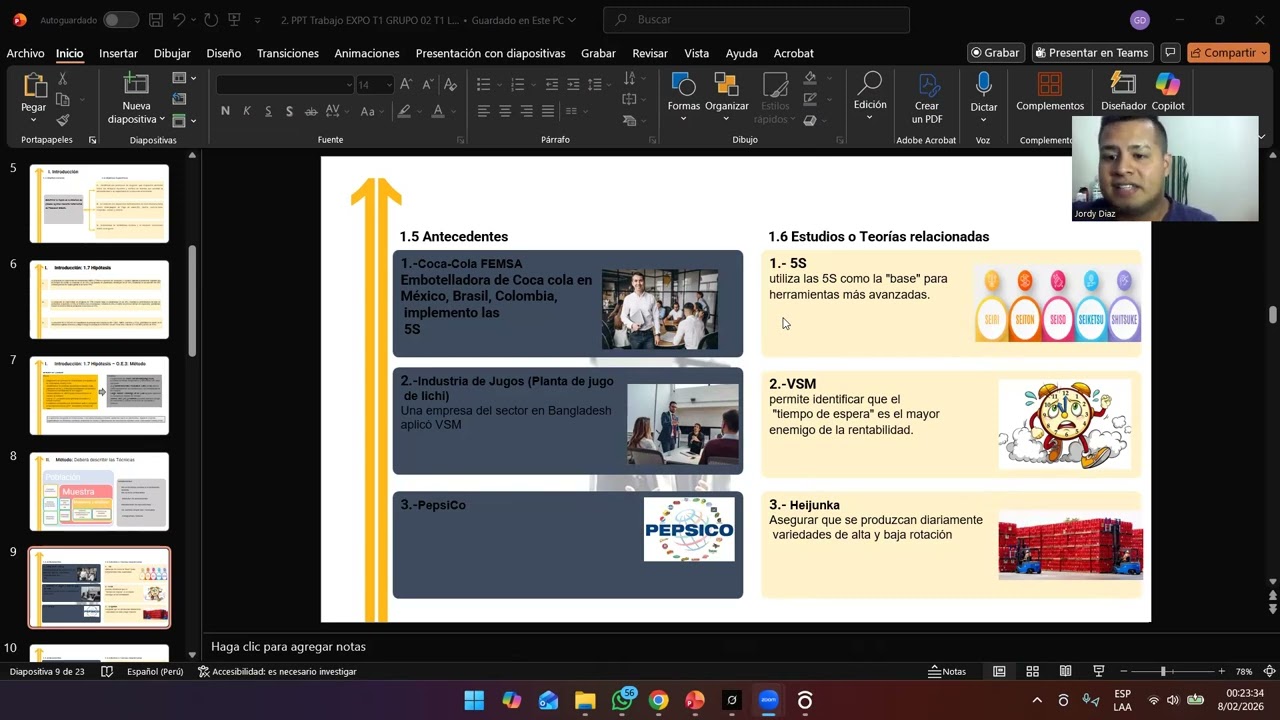Switch to Slide Sorter view
Viewport: 1280px width, 720px height.
click(x=1032, y=671)
